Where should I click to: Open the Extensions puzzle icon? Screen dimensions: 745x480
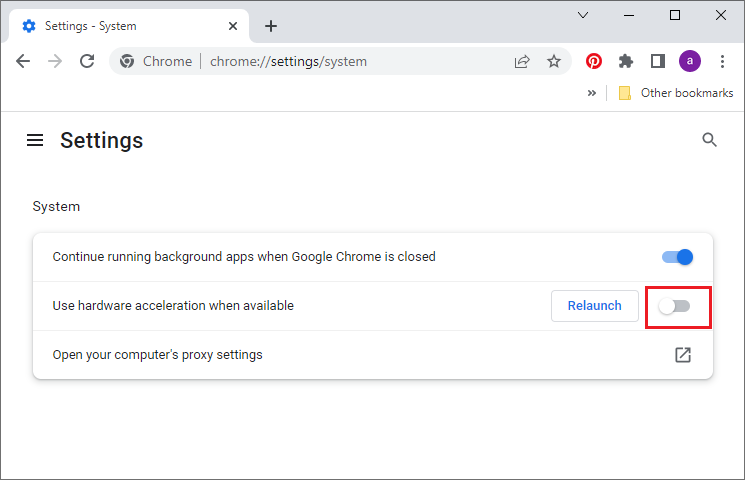(626, 61)
